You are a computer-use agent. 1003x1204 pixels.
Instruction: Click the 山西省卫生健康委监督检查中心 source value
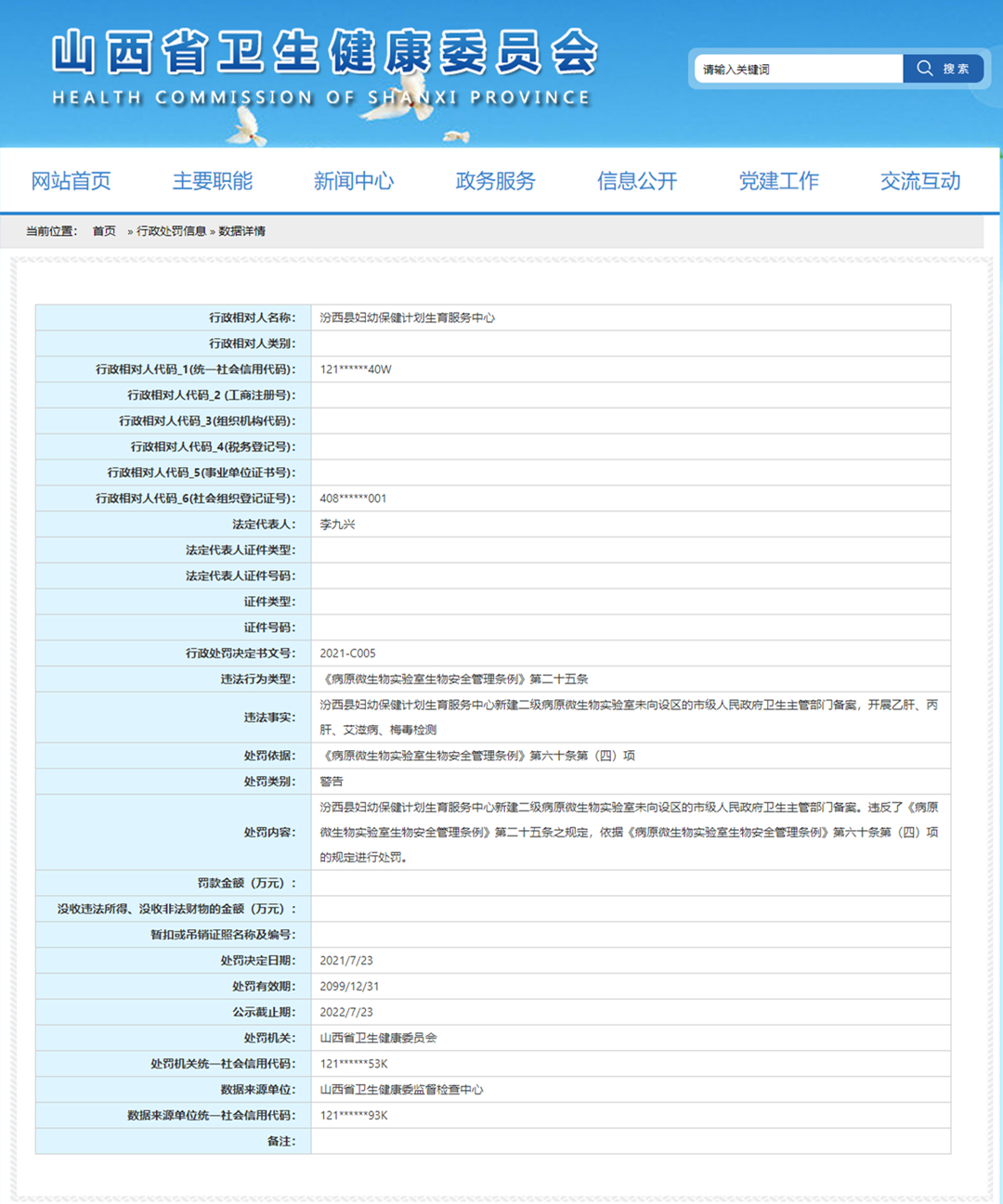click(x=401, y=1090)
